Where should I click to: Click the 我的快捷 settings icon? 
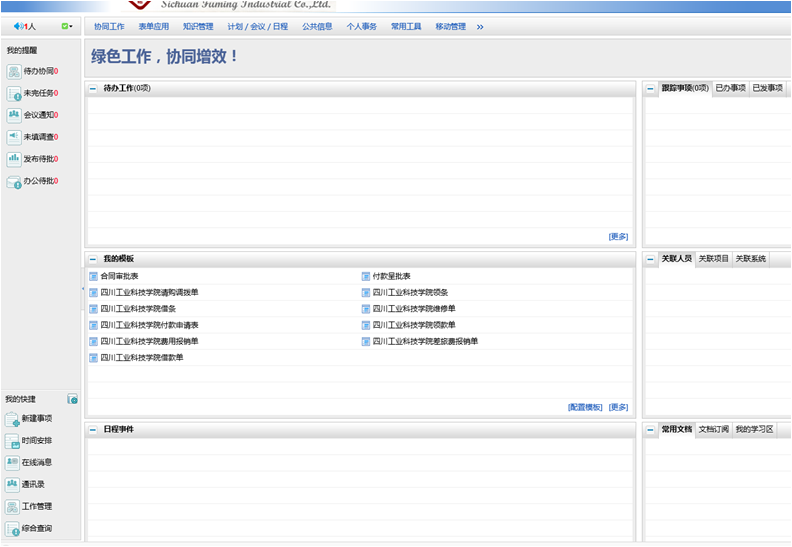[72, 399]
